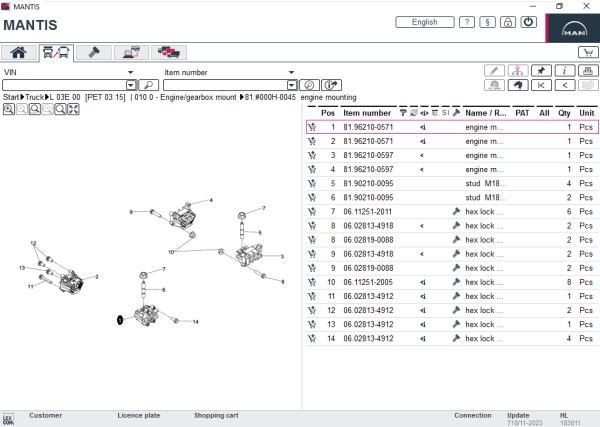Open the bolt parts search tab
Image resolution: width=600 pixels, height=427 pixels.
tap(94, 52)
